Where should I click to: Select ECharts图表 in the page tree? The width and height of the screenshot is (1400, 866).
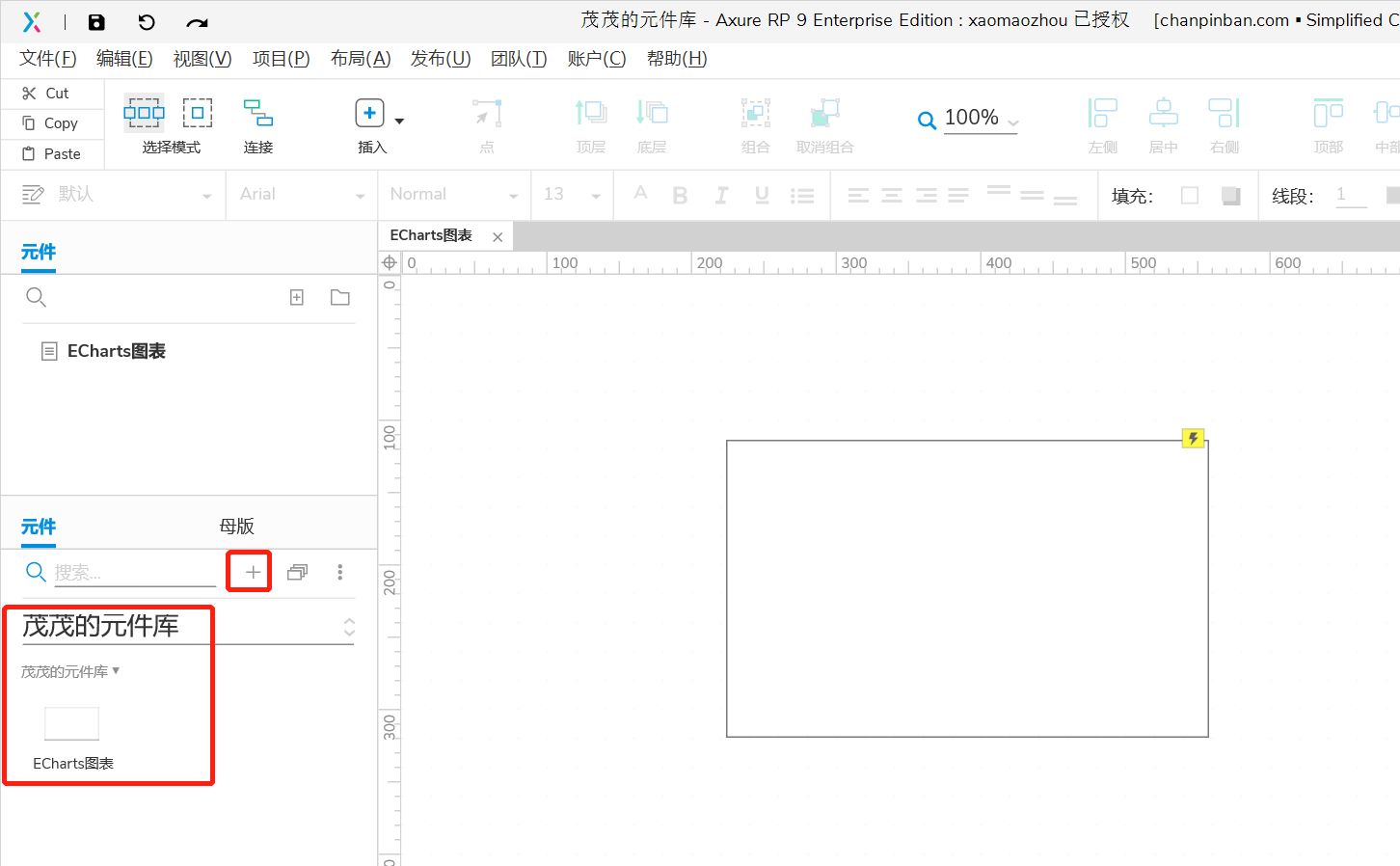117,351
